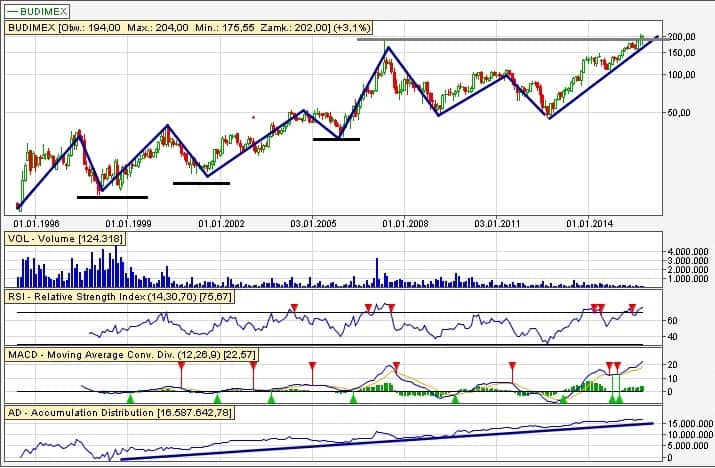
Task: Click the first red marker on RSI
Action: point(293,307)
